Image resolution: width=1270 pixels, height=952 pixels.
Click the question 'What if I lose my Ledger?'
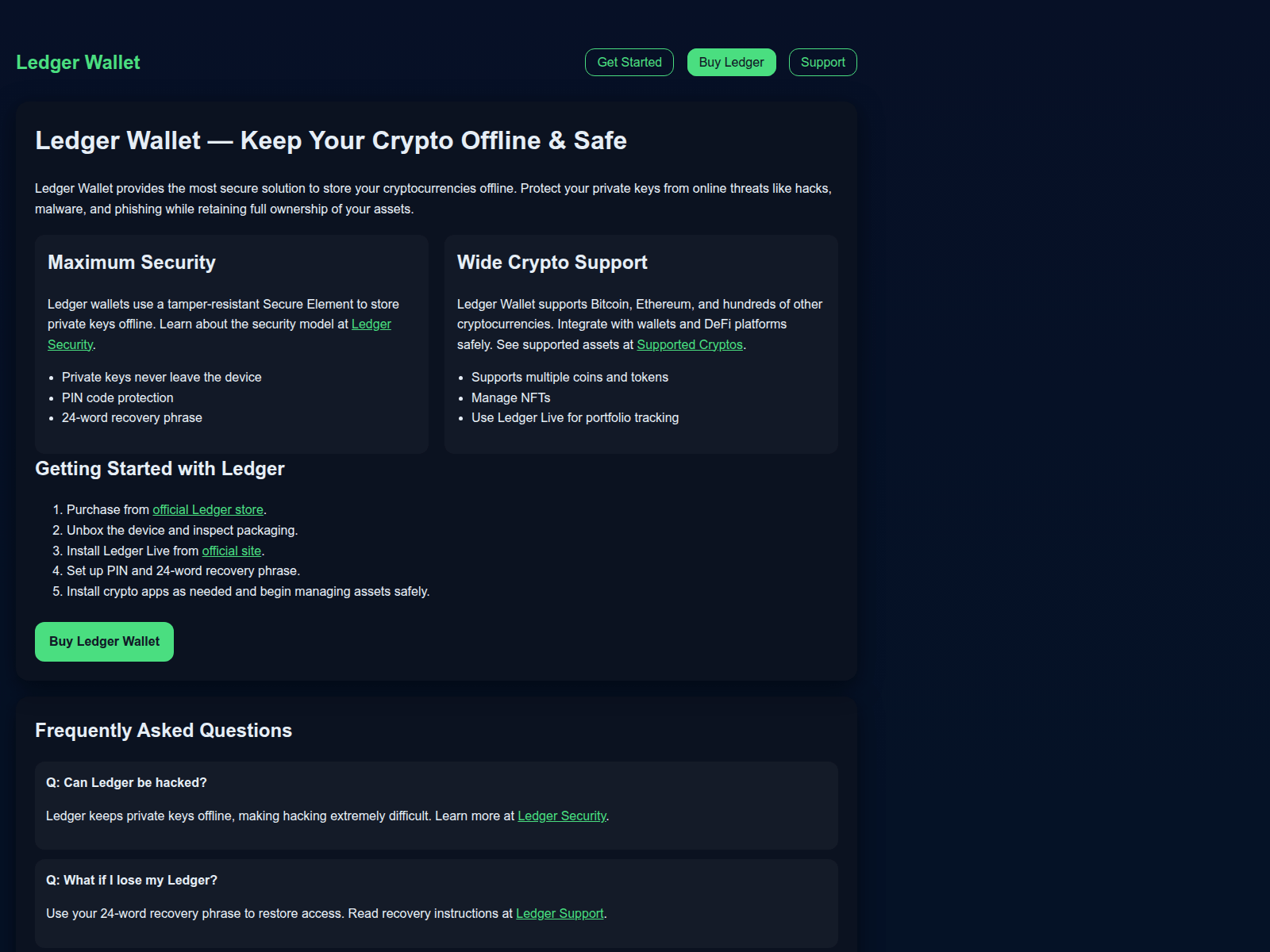pyautogui.click(x=132, y=881)
